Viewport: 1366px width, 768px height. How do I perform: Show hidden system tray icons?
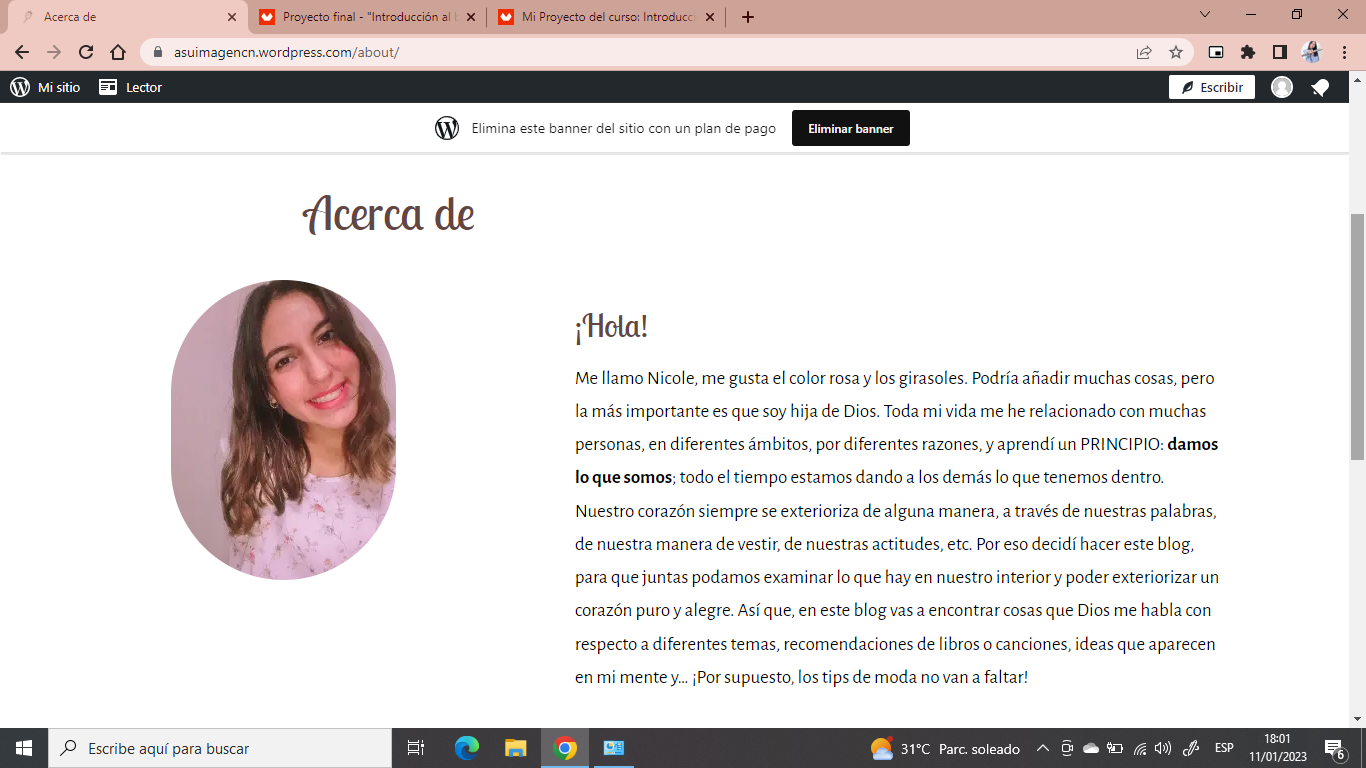pyautogui.click(x=1042, y=748)
